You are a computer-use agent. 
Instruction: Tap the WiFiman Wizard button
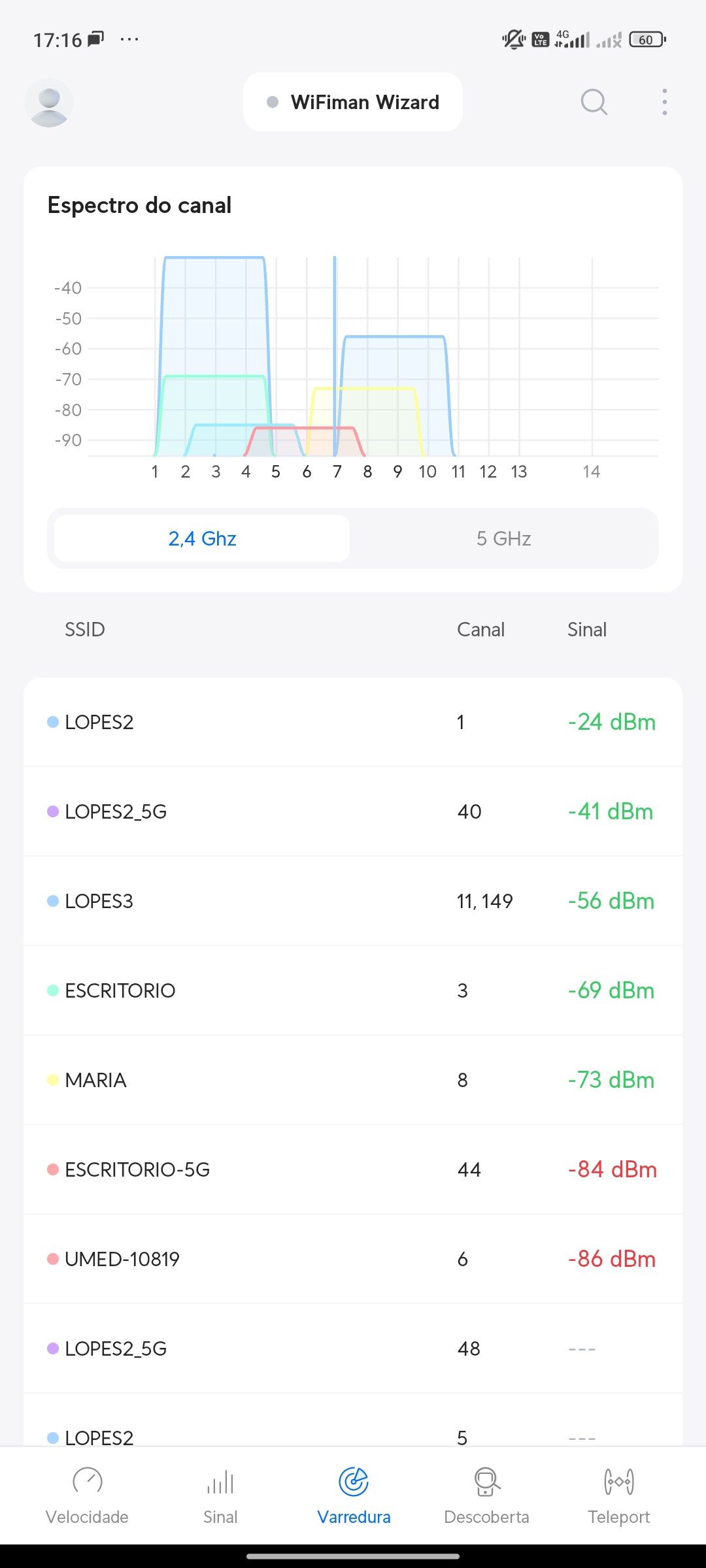point(353,102)
